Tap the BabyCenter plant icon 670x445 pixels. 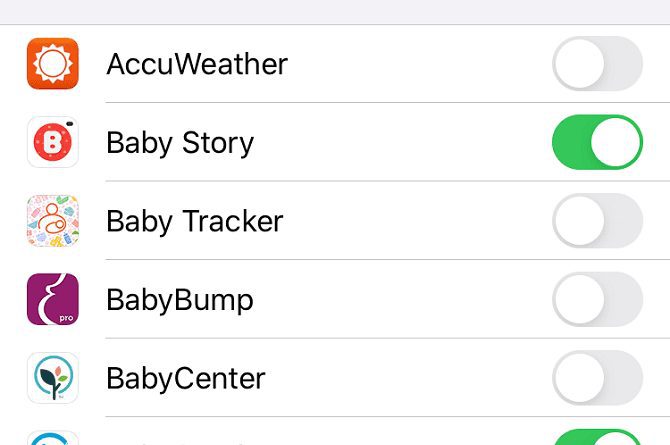[x=53, y=378]
